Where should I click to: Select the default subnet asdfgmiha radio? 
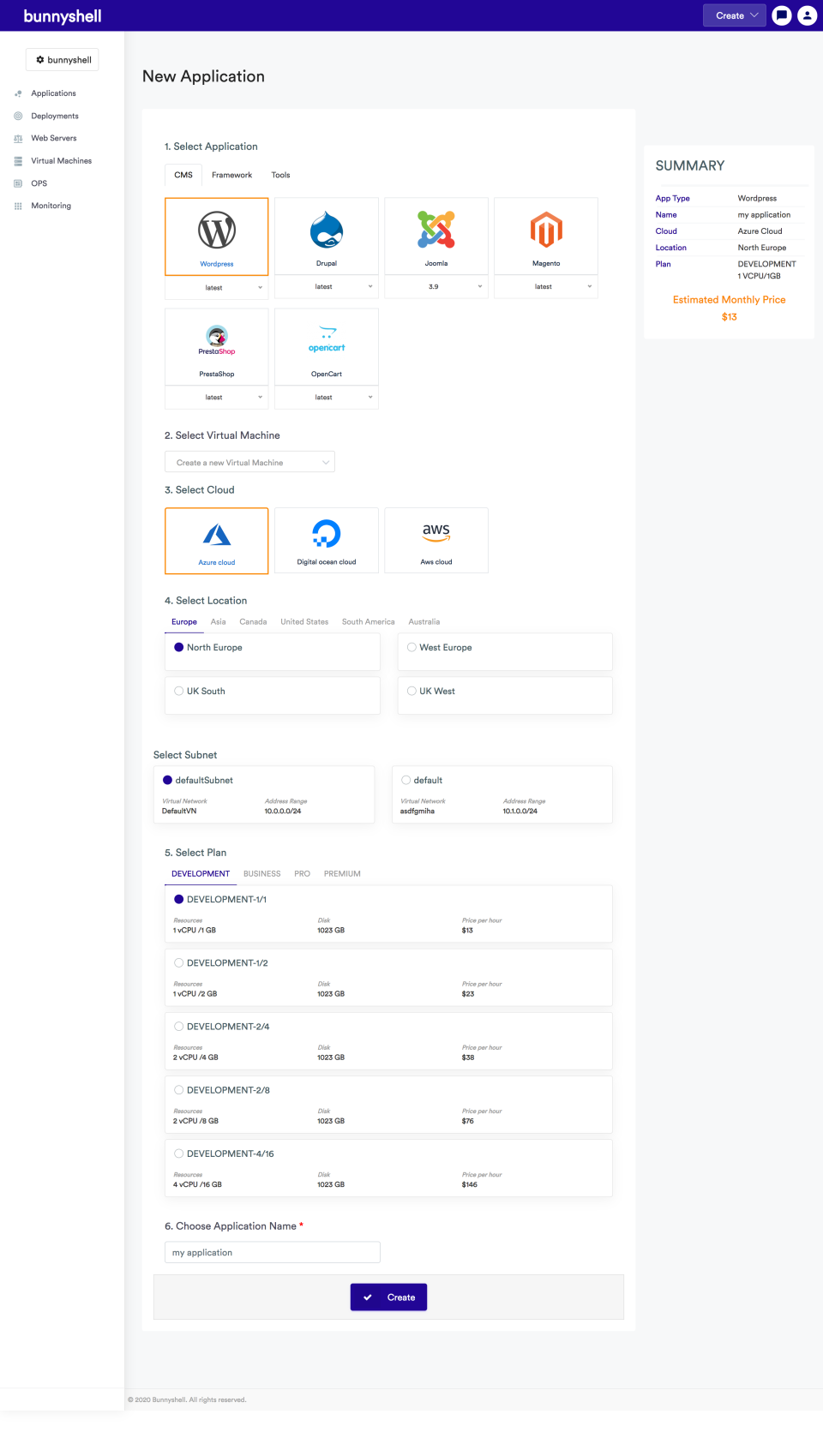406,780
